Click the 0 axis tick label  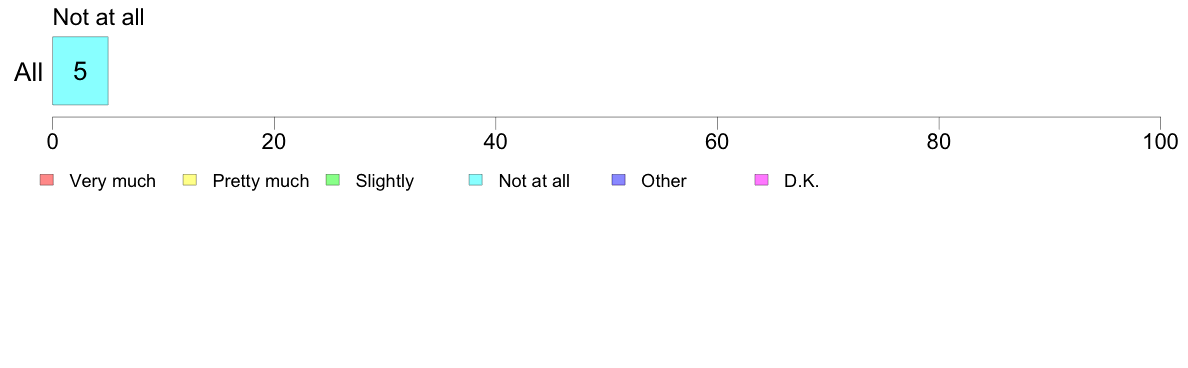(52, 142)
